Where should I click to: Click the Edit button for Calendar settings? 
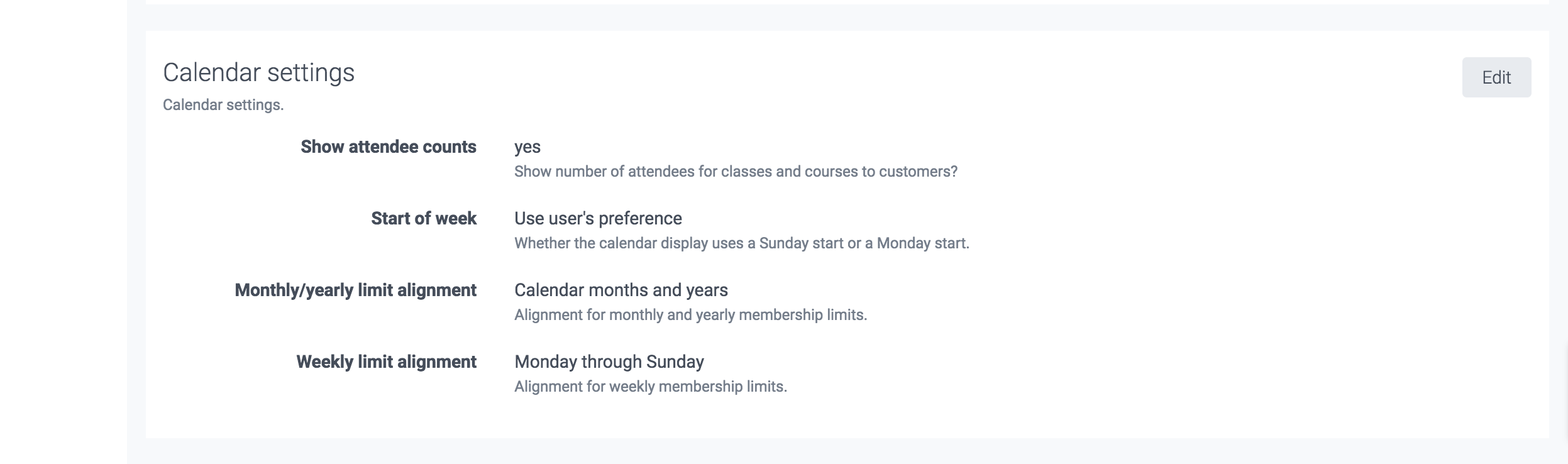[1496, 77]
